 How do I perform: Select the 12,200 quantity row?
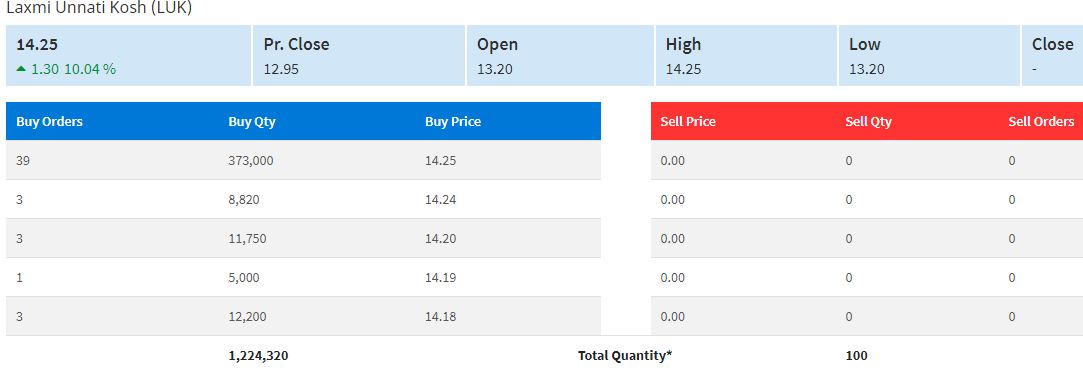coord(303,317)
